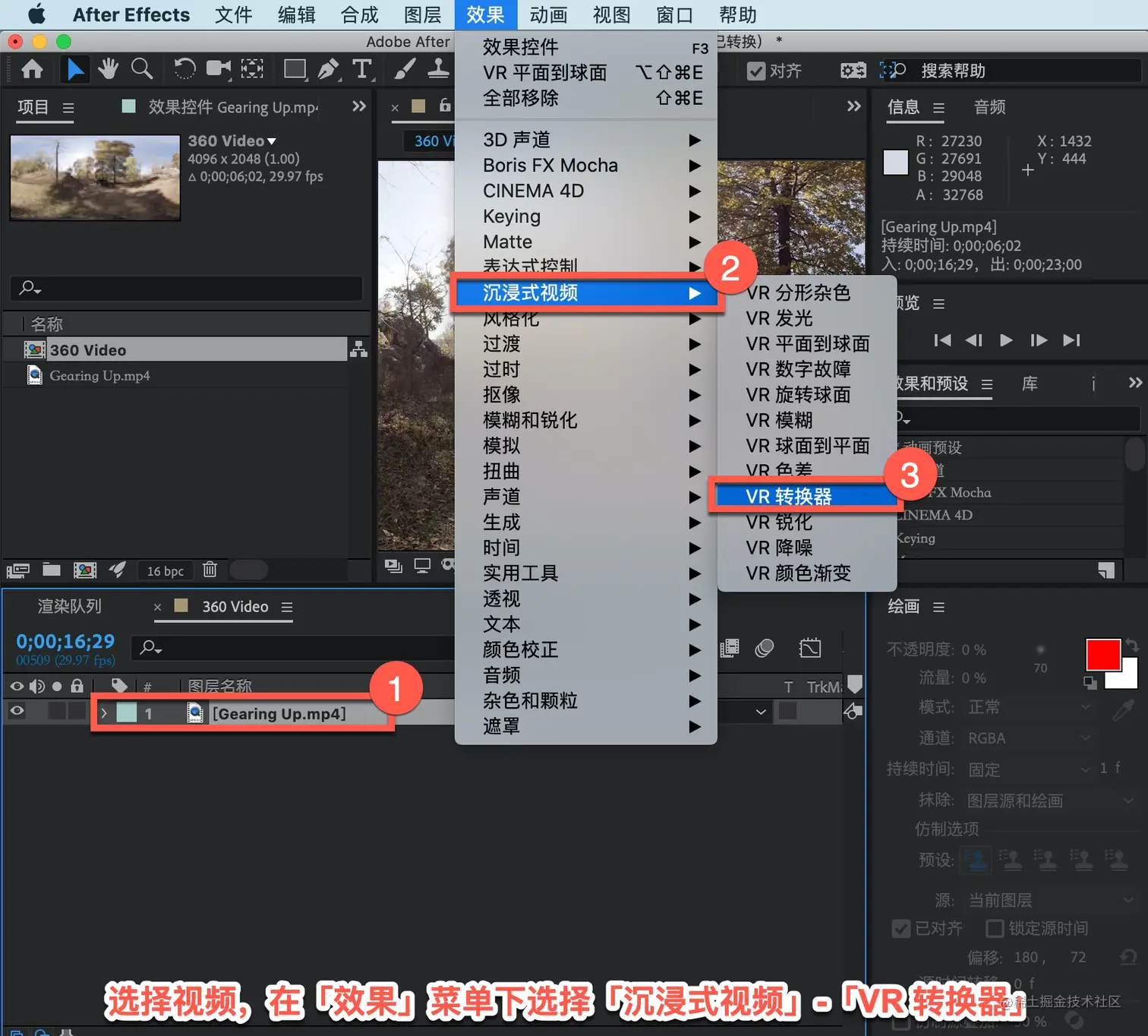Select the 360 Video project thumbnail

95,178
